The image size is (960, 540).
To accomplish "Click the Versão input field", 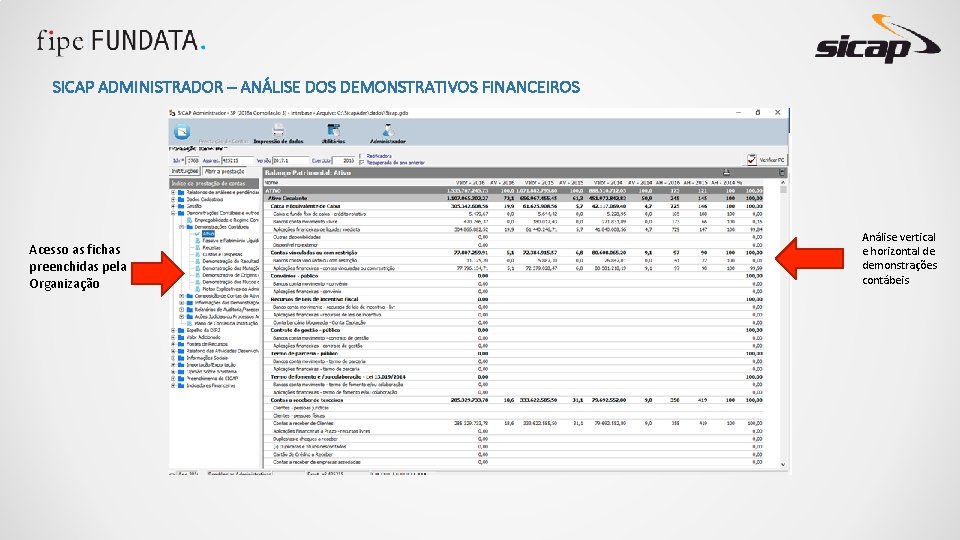I will [291, 160].
